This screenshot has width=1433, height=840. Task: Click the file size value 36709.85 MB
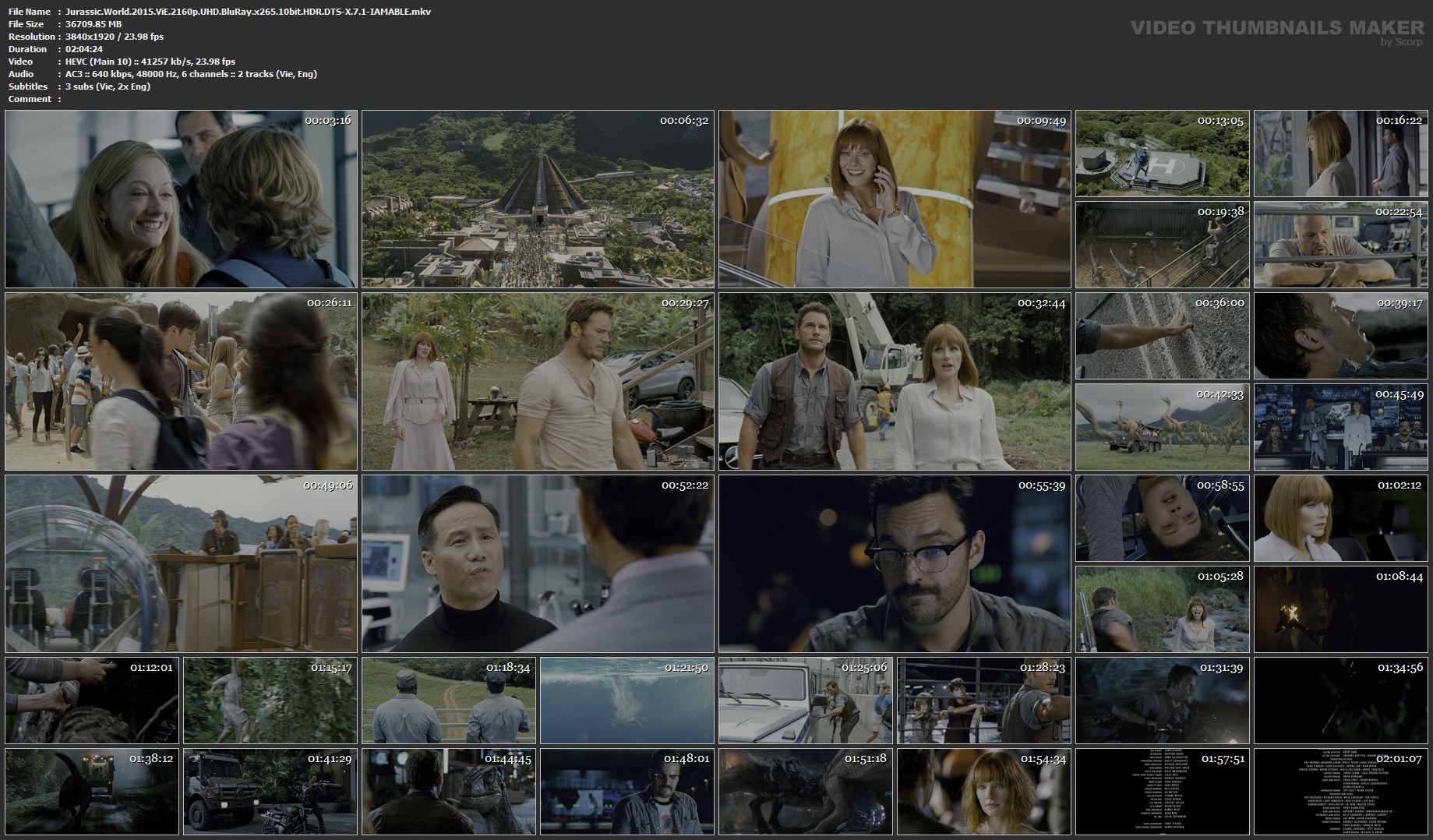click(94, 24)
